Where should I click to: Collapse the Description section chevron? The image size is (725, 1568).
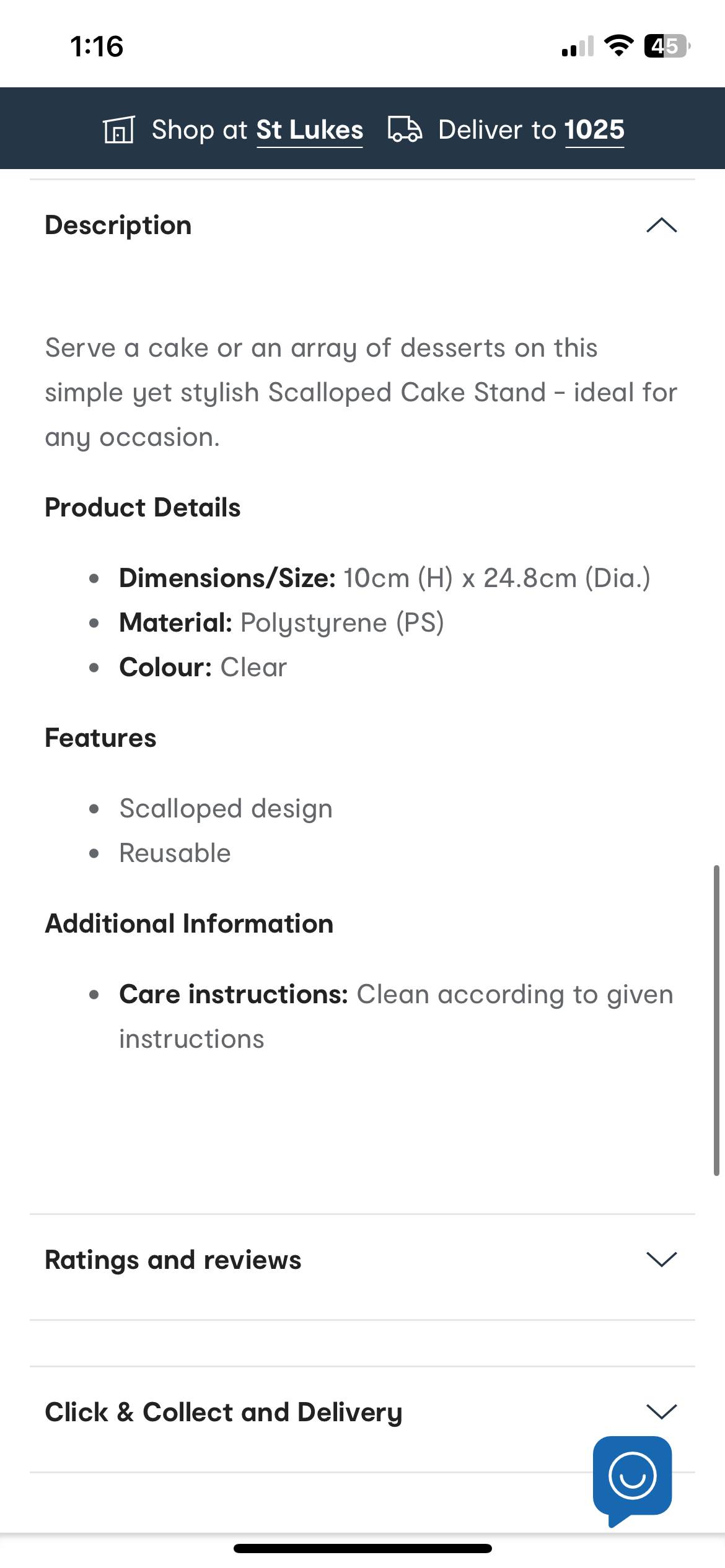[x=661, y=225]
